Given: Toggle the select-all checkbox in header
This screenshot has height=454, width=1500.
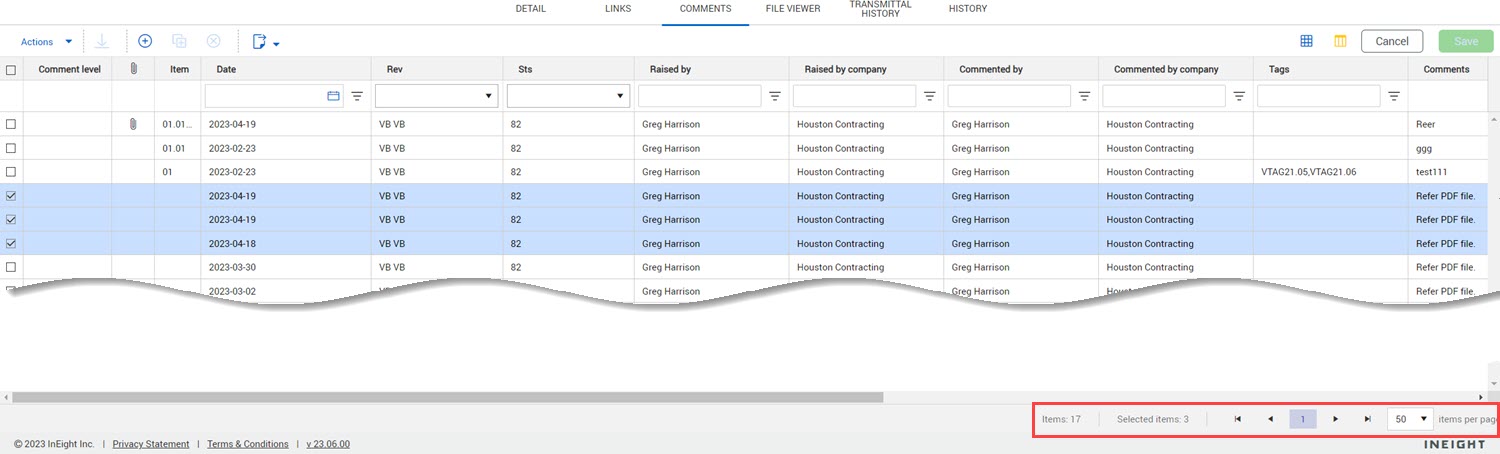Looking at the screenshot, I should 11,70.
